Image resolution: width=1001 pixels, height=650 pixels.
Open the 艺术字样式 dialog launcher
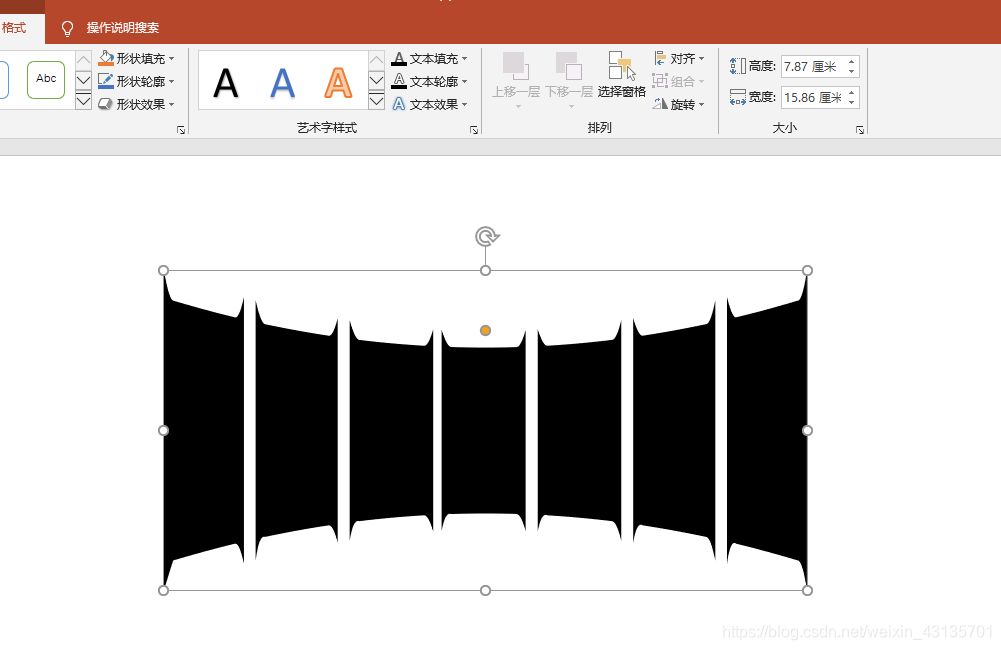pos(474,130)
